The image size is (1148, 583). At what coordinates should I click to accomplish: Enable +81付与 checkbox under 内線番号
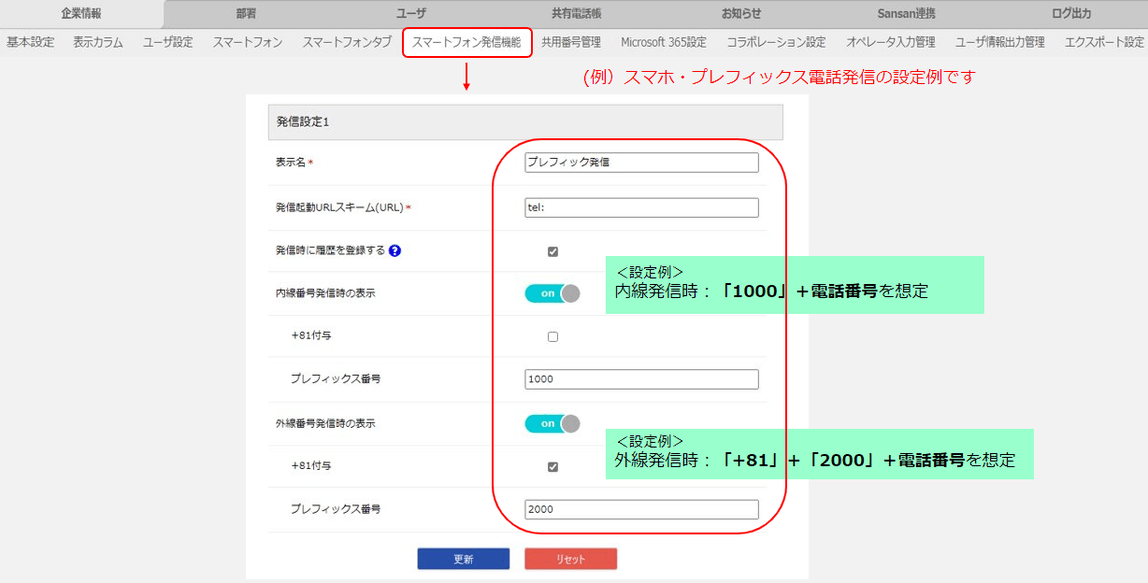point(553,336)
